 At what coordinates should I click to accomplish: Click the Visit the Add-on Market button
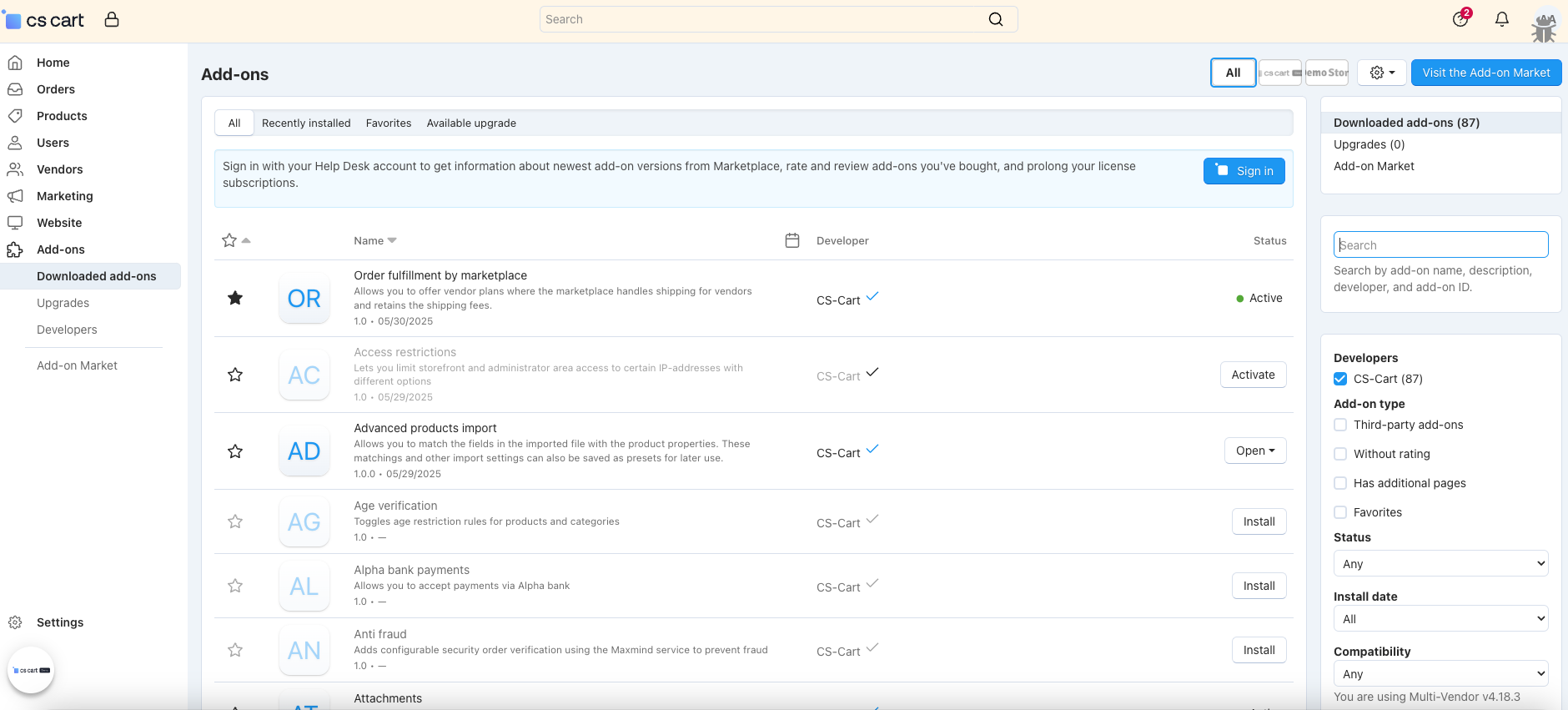[x=1486, y=73]
